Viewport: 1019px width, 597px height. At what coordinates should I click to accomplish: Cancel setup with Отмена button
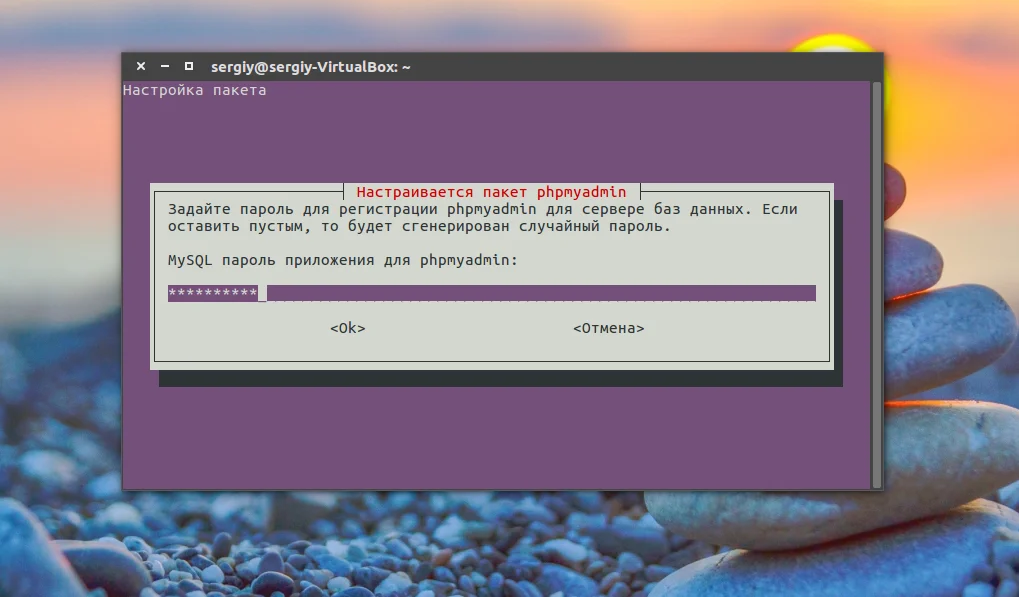click(x=608, y=328)
